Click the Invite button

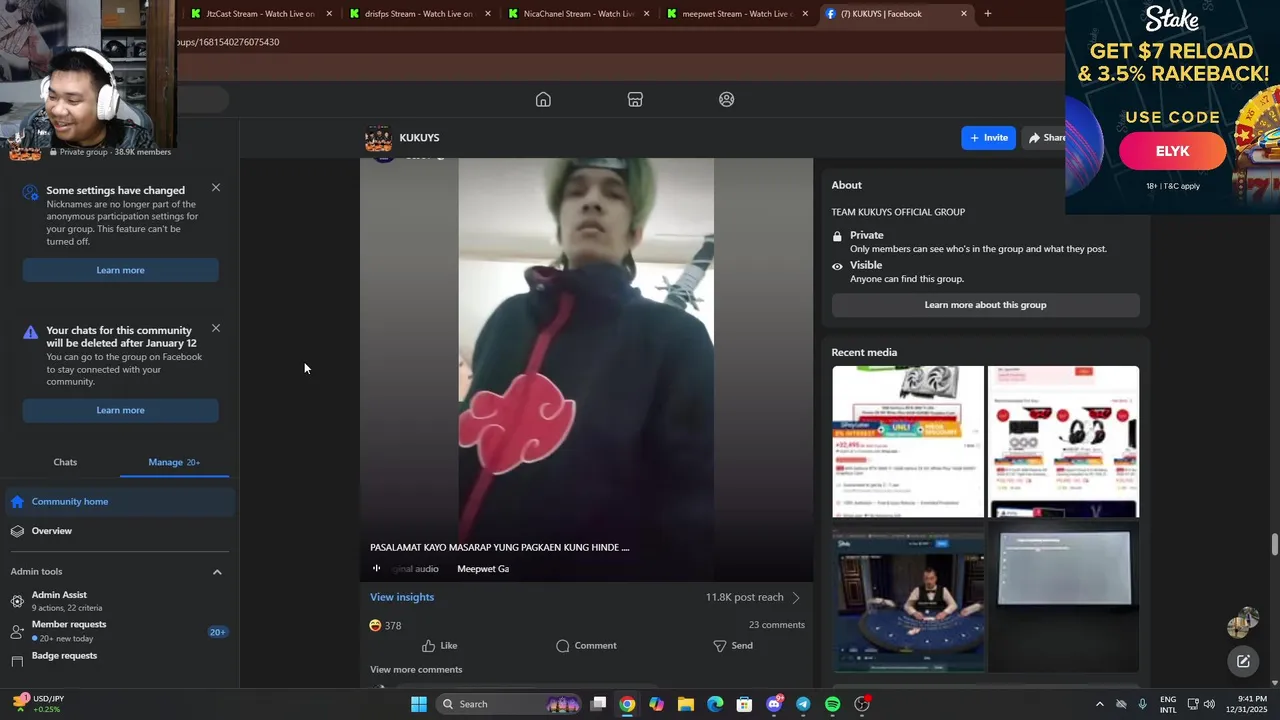988,138
